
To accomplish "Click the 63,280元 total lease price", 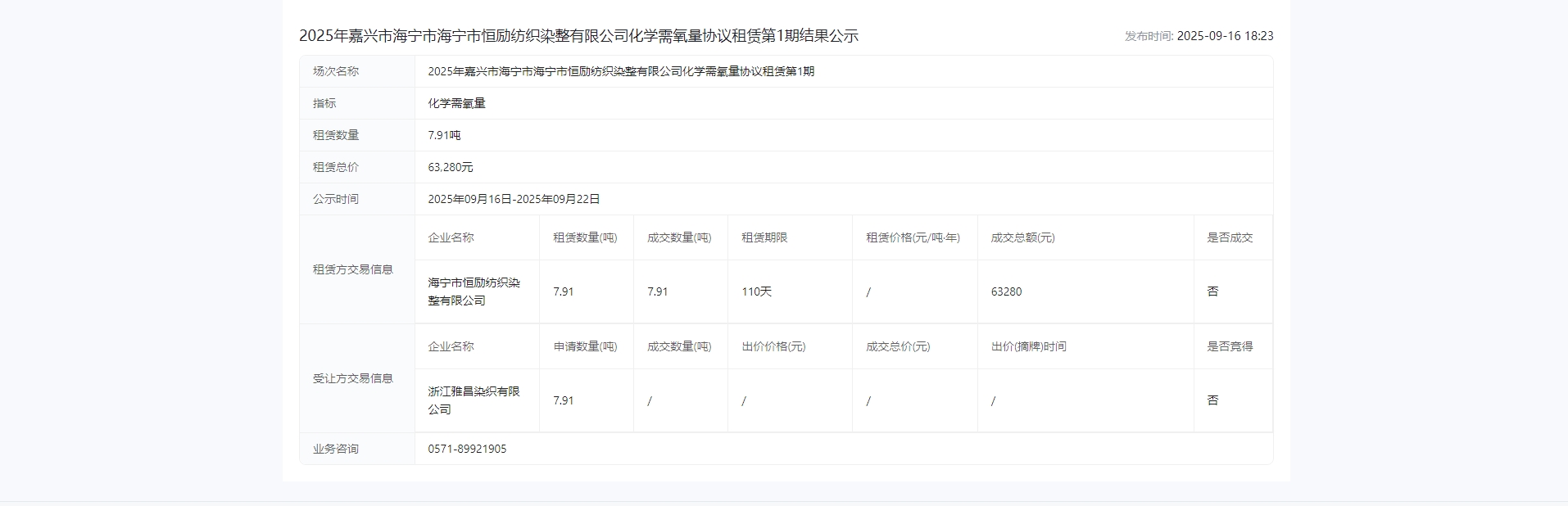I will click(x=450, y=167).
